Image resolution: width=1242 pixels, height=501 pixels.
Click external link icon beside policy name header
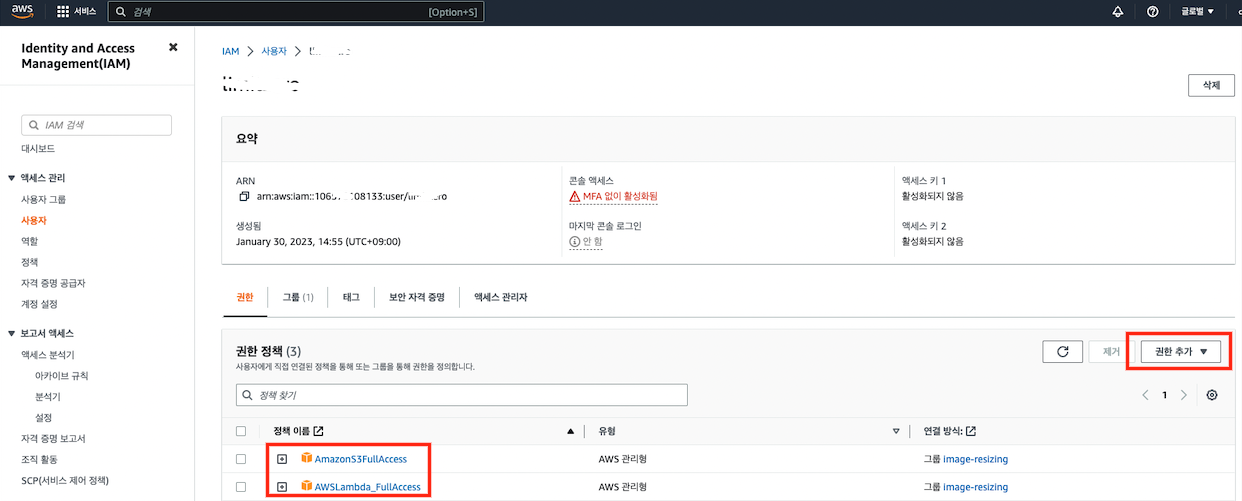pyautogui.click(x=318, y=431)
